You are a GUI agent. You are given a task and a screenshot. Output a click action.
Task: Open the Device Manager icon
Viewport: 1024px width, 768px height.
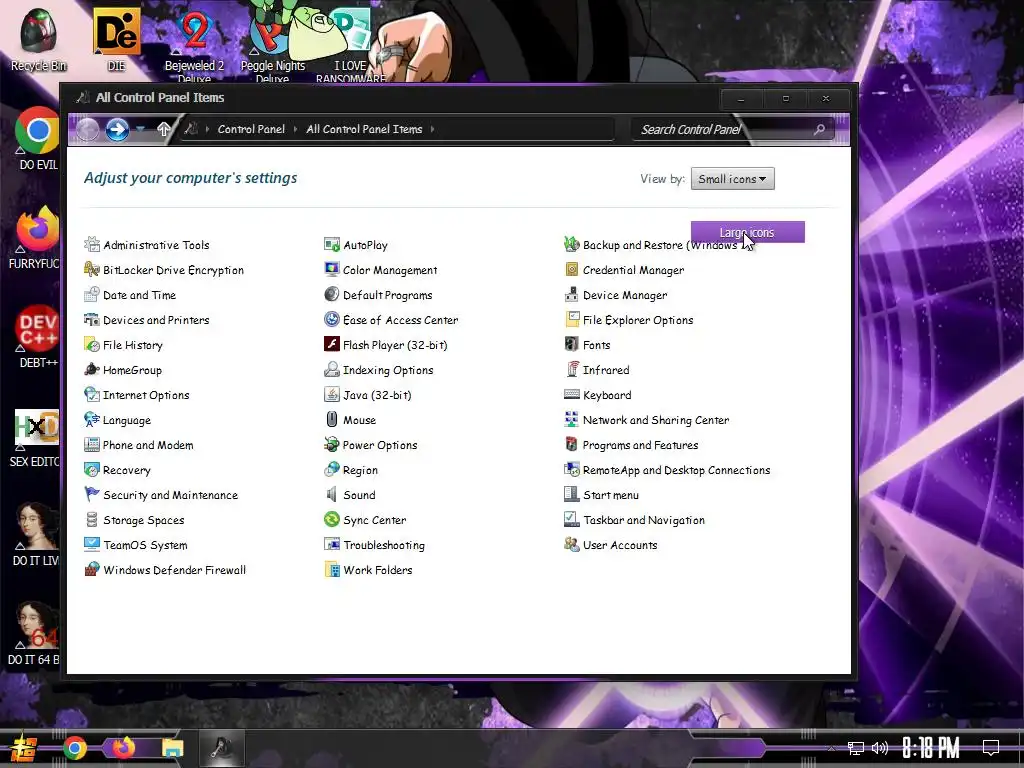click(x=571, y=295)
